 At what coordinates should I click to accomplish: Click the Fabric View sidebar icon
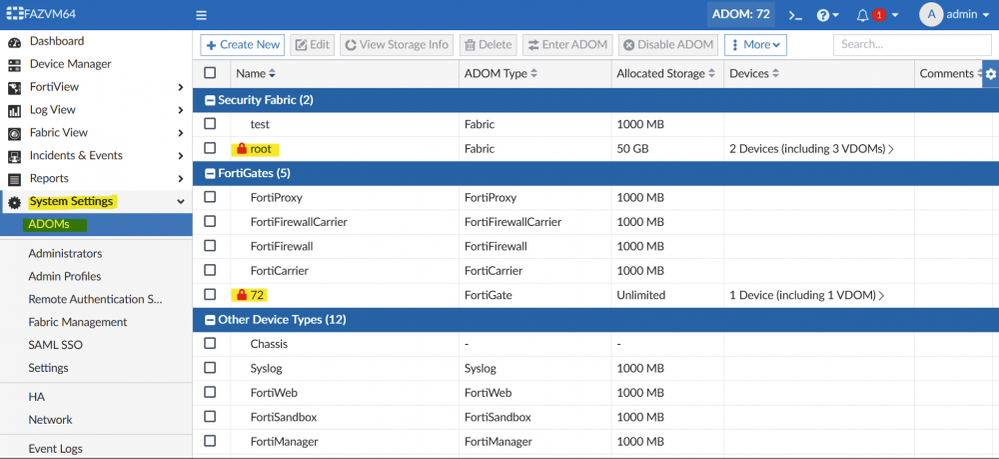(x=14, y=134)
